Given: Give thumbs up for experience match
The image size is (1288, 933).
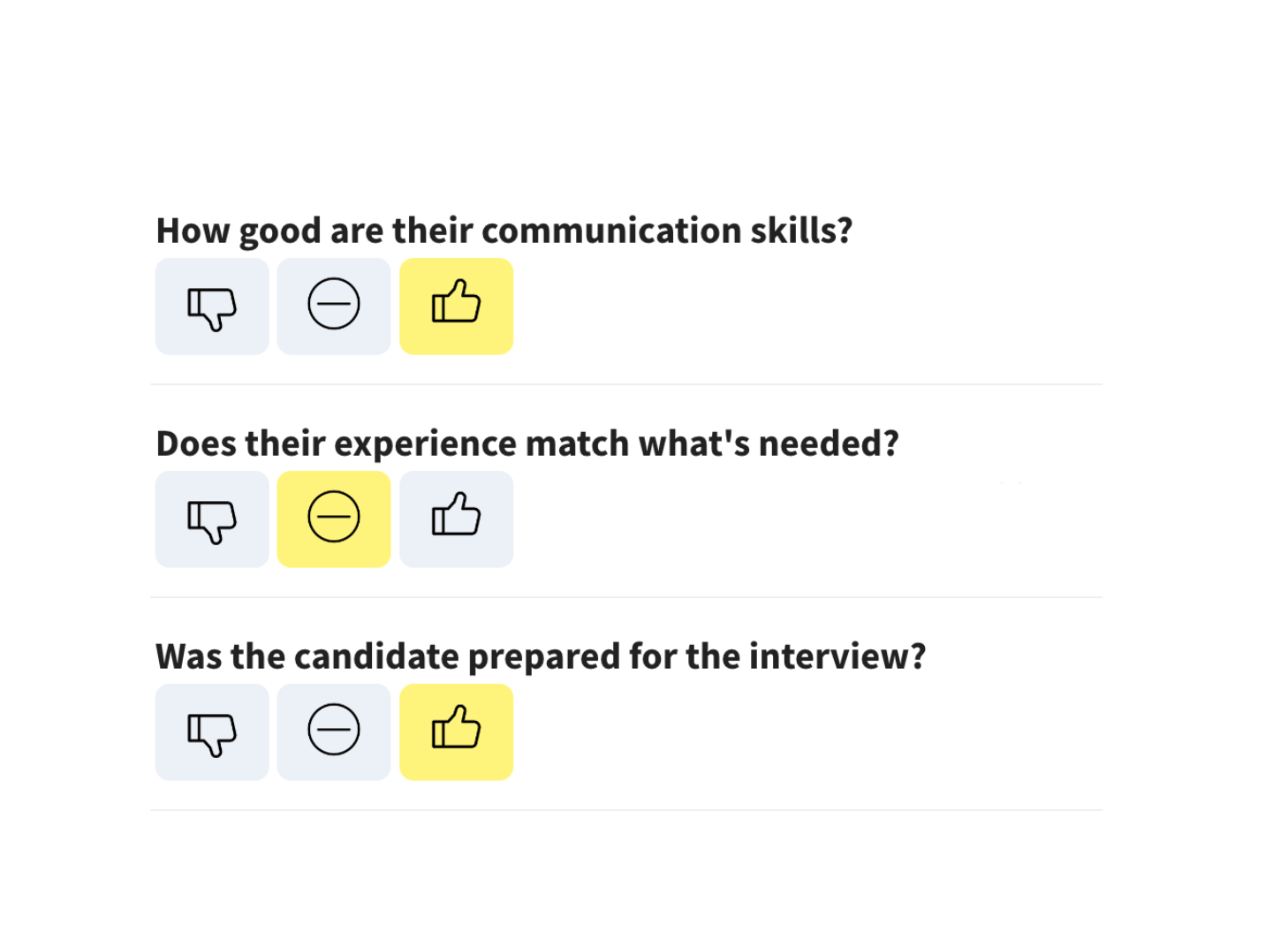Looking at the screenshot, I should 456,520.
